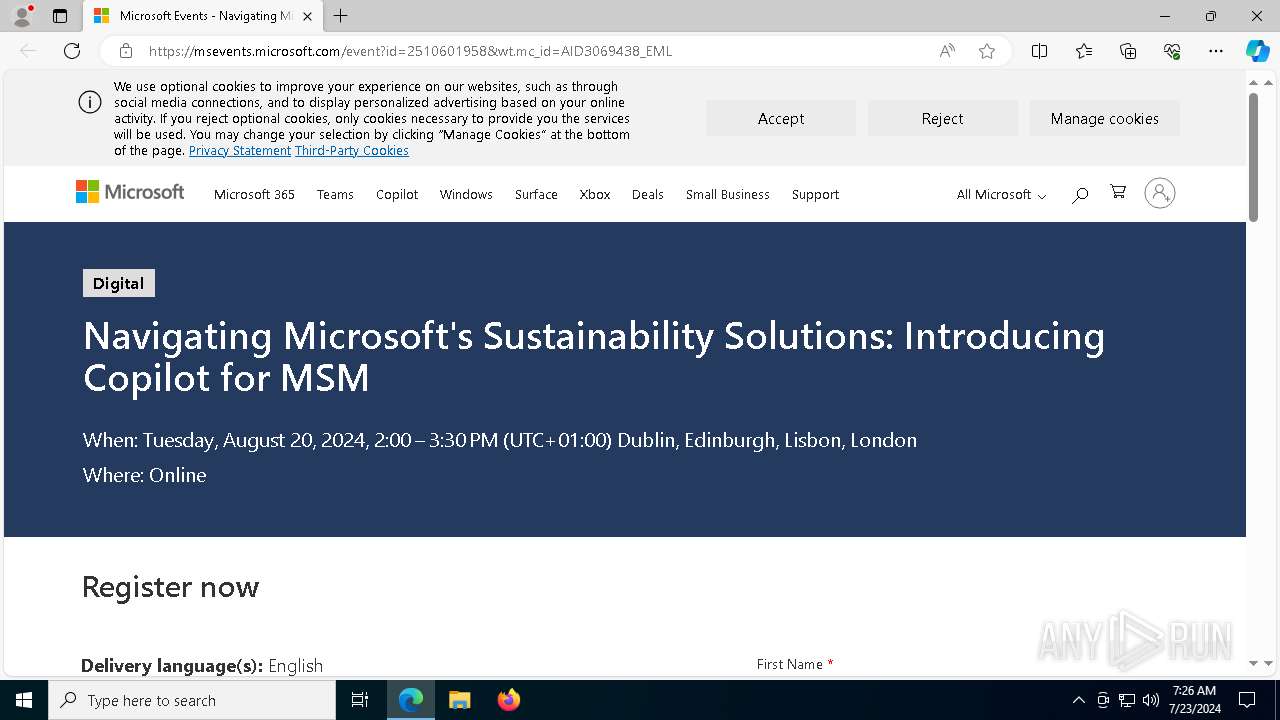Add this page to favorites star
Viewport: 1280px width, 720px height.
pos(987,51)
